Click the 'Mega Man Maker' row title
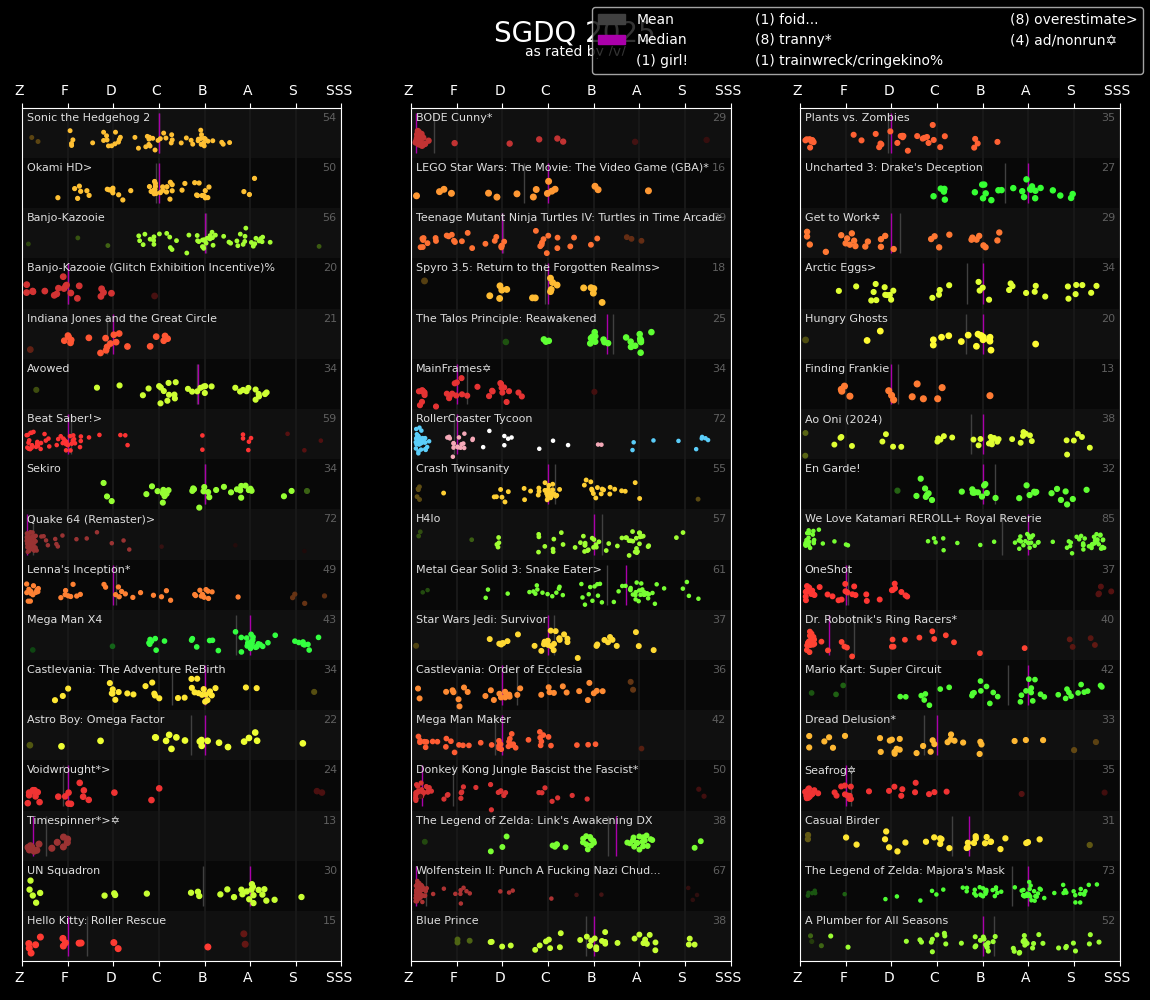The height and width of the screenshot is (1000, 1150). pyautogui.click(x=463, y=719)
